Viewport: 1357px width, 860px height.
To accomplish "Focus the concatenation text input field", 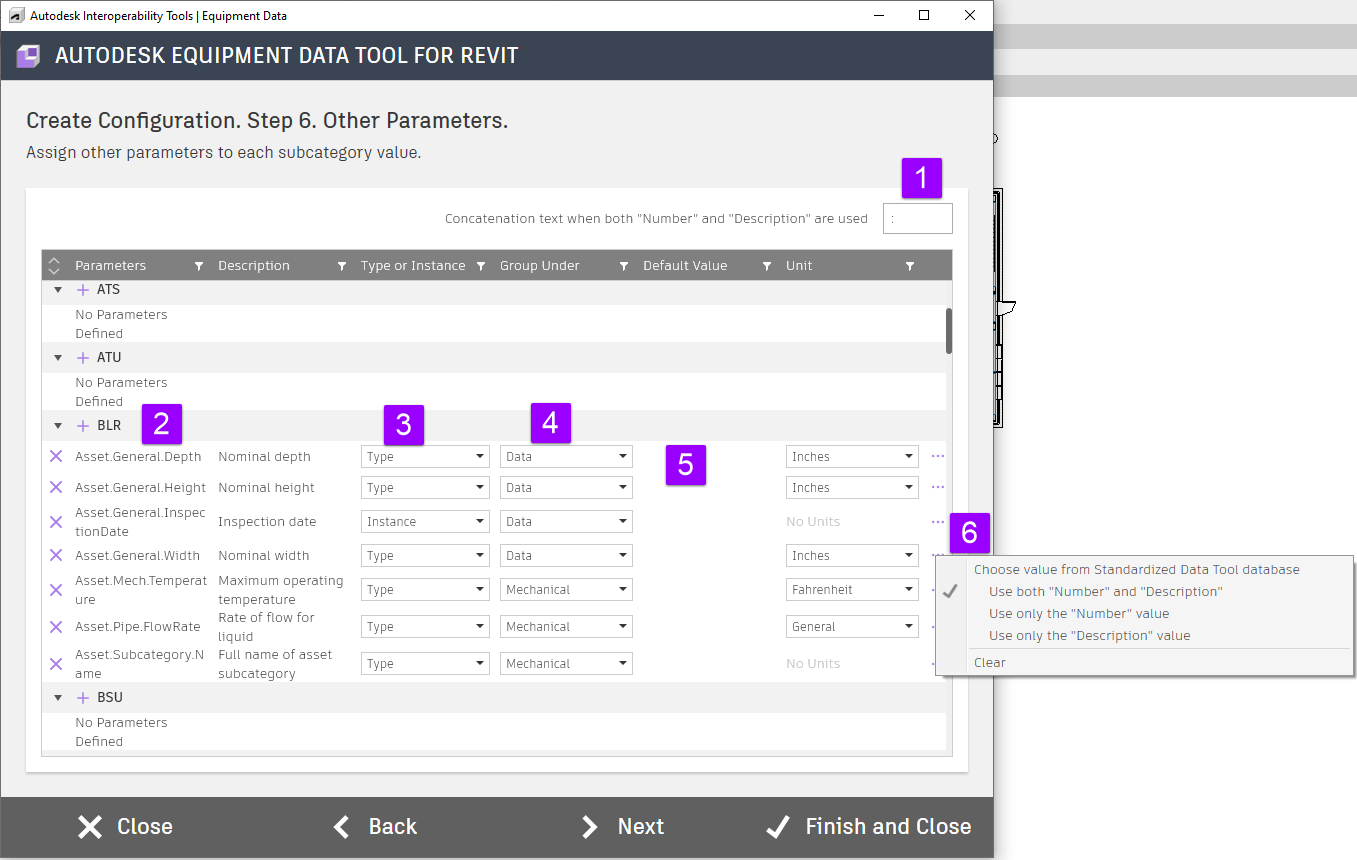I will click(x=918, y=219).
